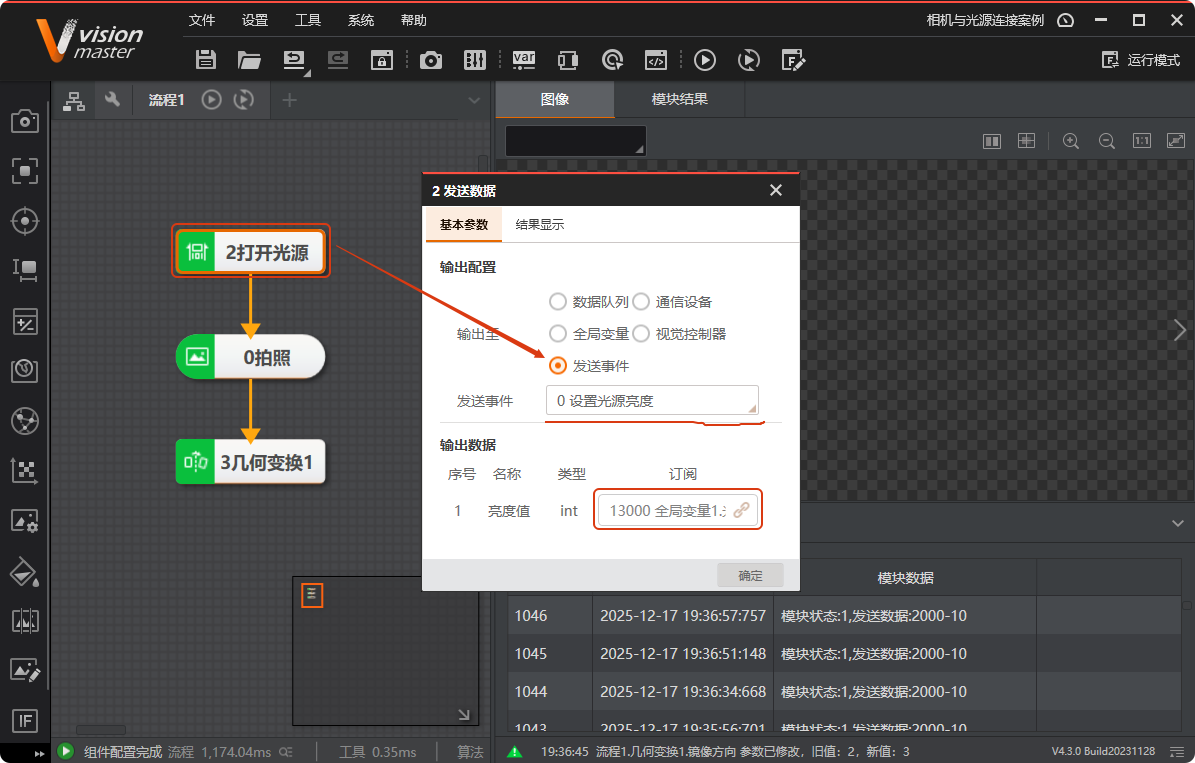The height and width of the screenshot is (763, 1195).
Task: Open 帮助 menu
Action: click(x=414, y=20)
